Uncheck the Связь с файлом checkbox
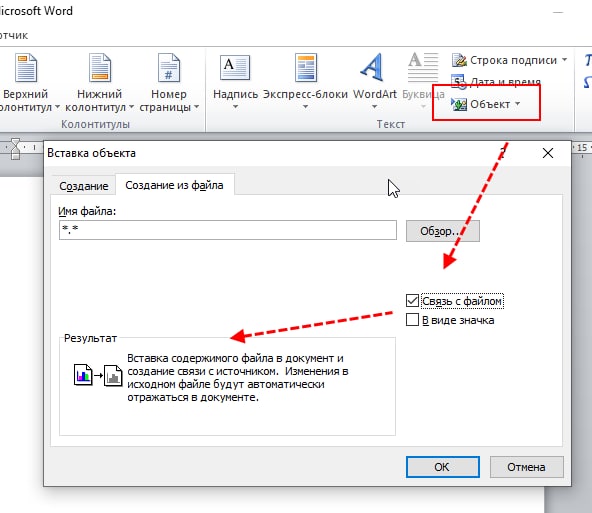 412,301
